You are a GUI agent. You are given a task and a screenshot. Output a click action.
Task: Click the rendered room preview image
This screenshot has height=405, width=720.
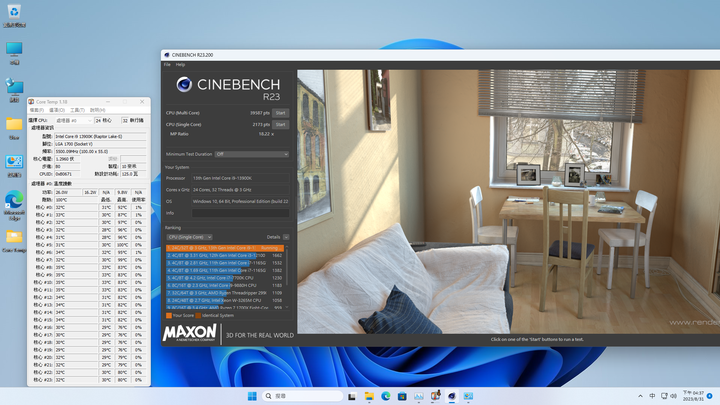[x=508, y=202]
